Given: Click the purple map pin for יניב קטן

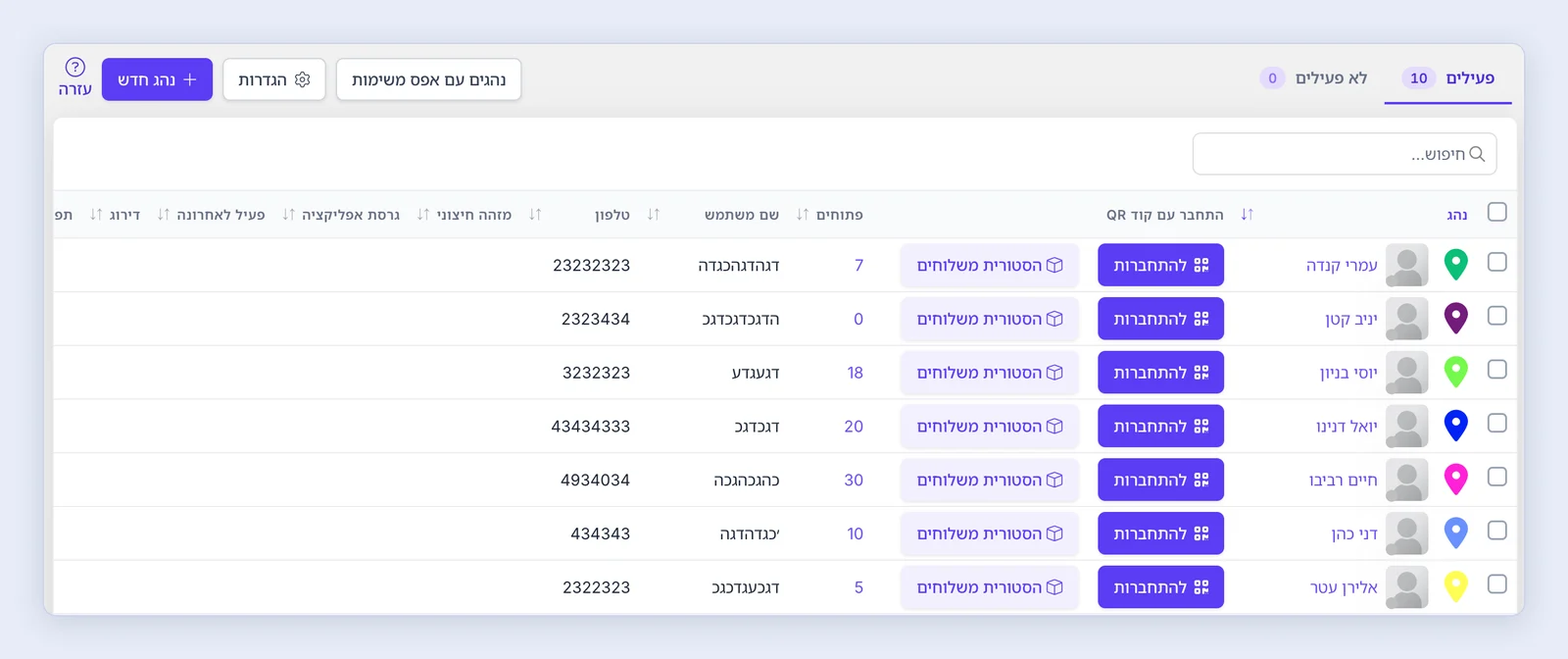Looking at the screenshot, I should click(1456, 319).
